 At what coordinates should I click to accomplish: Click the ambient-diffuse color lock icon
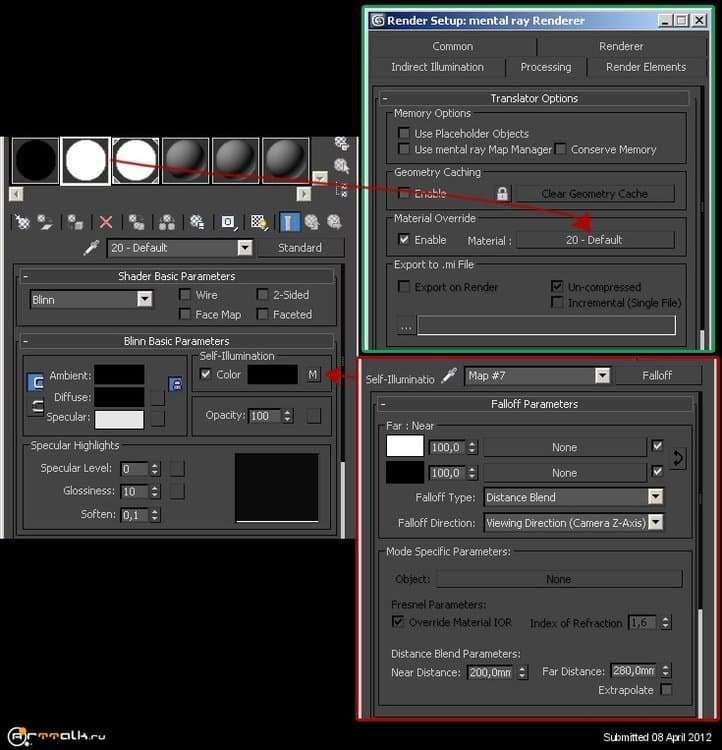(176, 384)
